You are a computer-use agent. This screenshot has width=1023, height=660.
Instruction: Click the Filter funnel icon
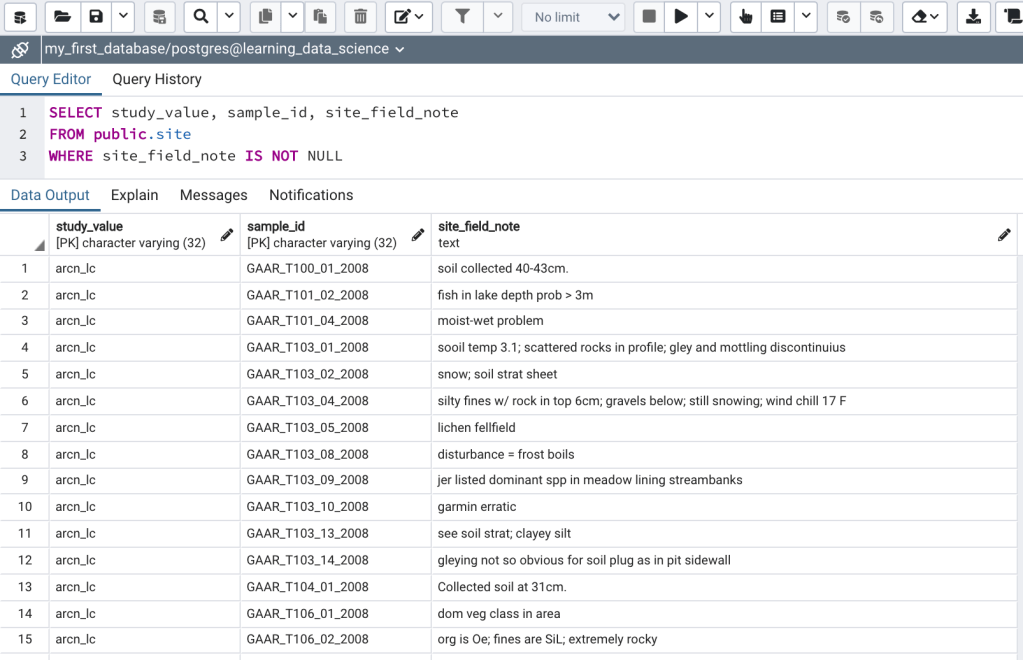[x=462, y=17]
